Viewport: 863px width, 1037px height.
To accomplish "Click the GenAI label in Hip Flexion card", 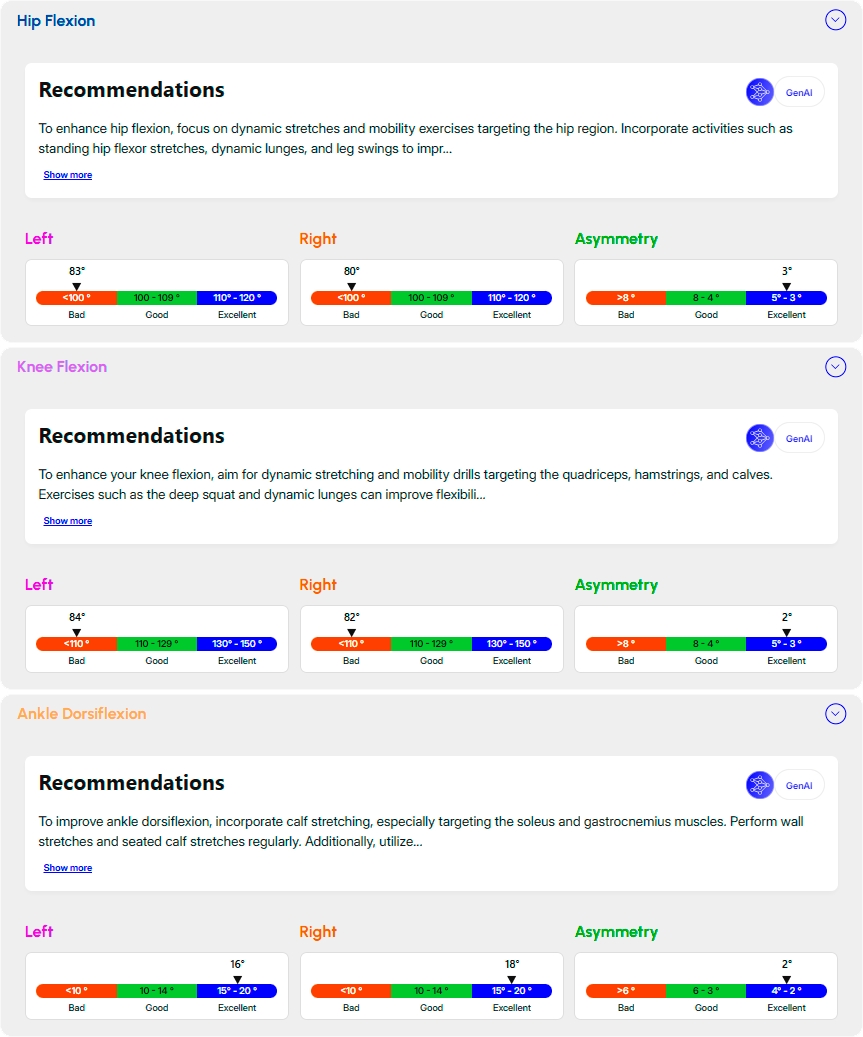I will click(799, 91).
